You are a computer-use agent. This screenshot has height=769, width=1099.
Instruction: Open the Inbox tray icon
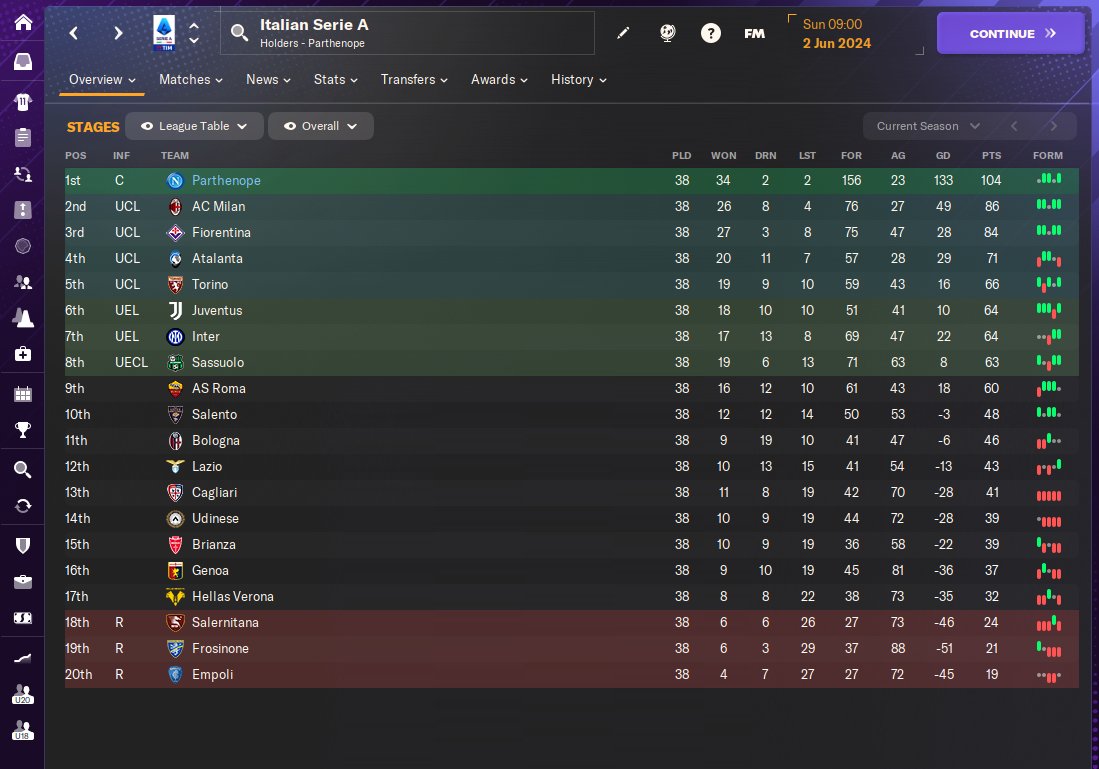[x=22, y=62]
